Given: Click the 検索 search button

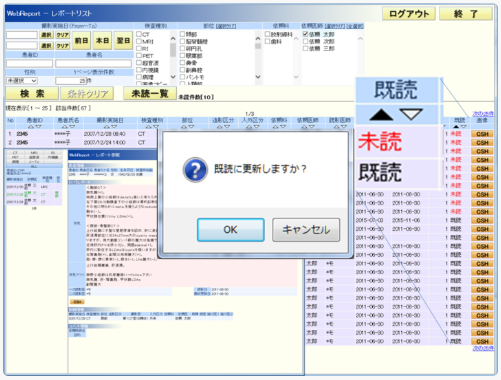Looking at the screenshot, I should pyautogui.click(x=32, y=93).
